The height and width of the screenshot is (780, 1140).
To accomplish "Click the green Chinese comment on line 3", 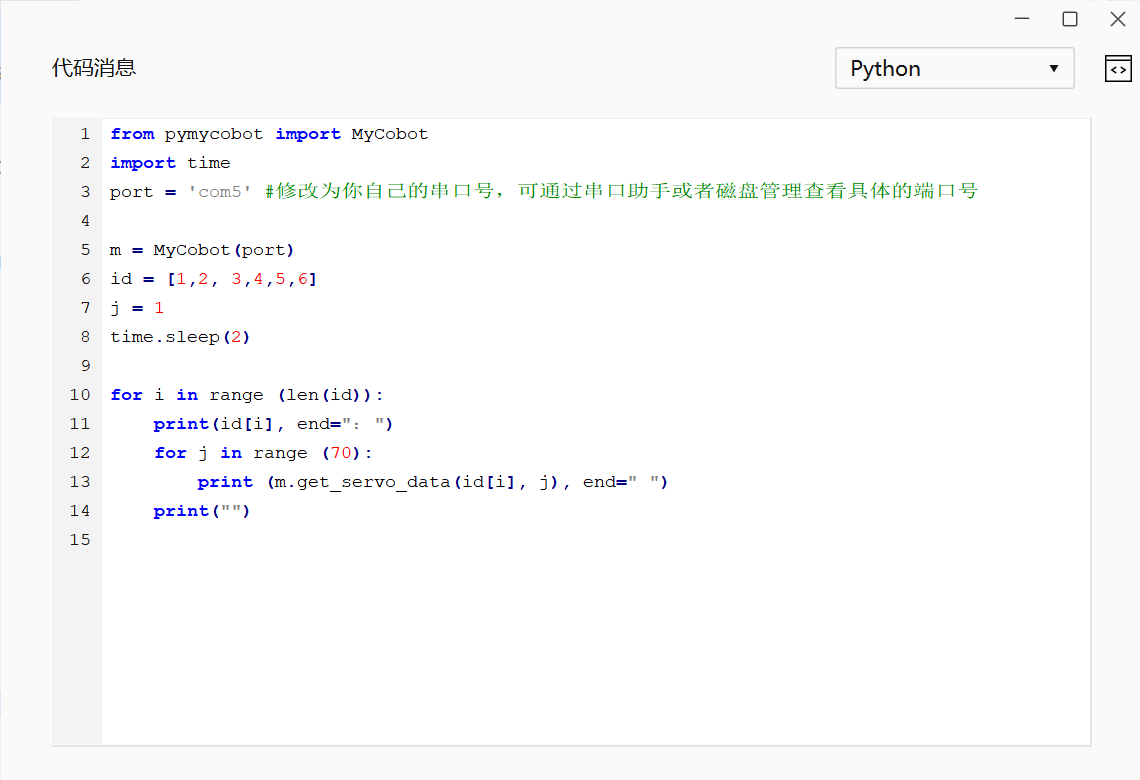I will click(x=620, y=192).
